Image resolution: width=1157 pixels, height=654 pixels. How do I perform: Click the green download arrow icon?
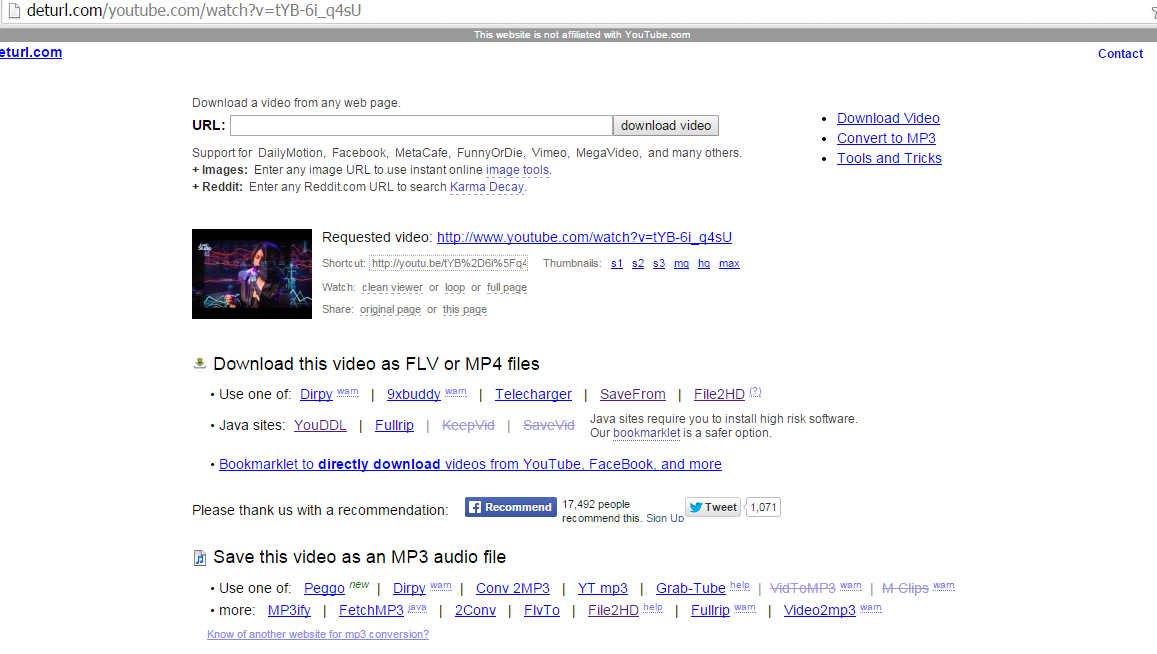click(x=199, y=363)
